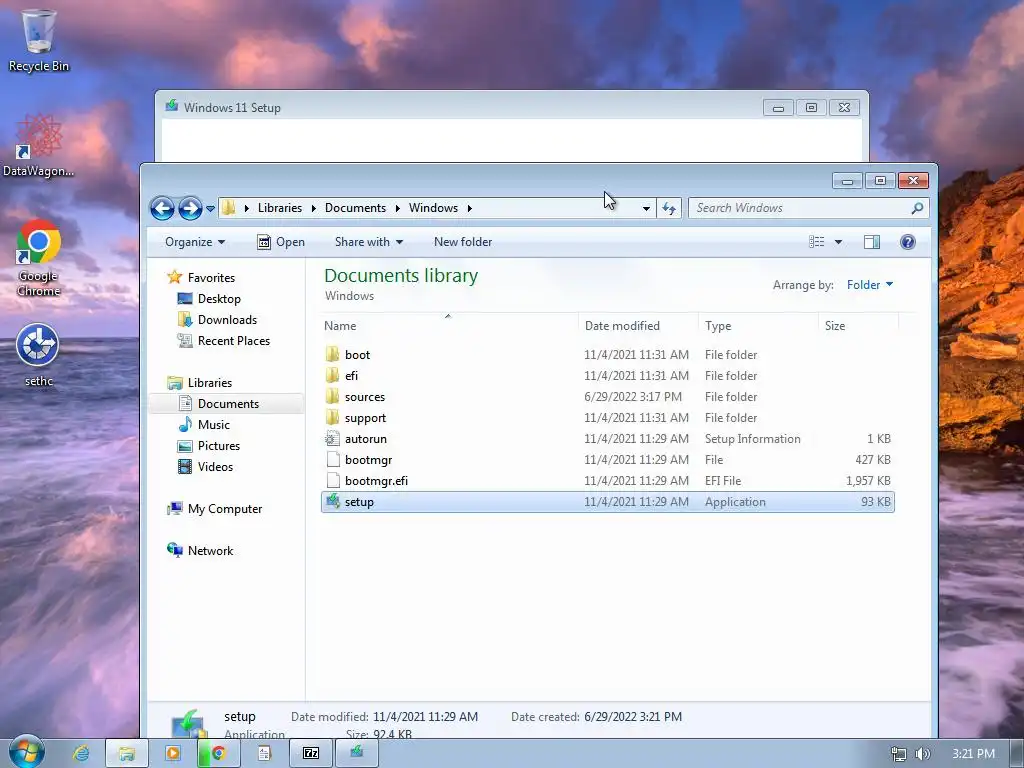
Task: Select the efi folder icon
Action: (x=332, y=376)
